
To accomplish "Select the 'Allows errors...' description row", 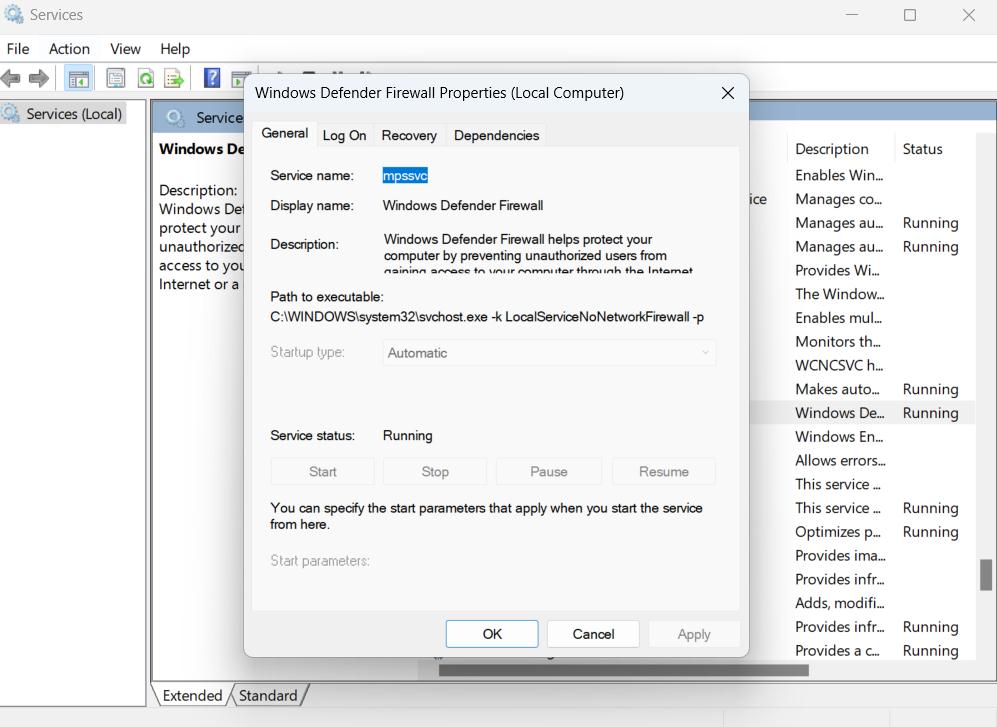I will pos(840,460).
